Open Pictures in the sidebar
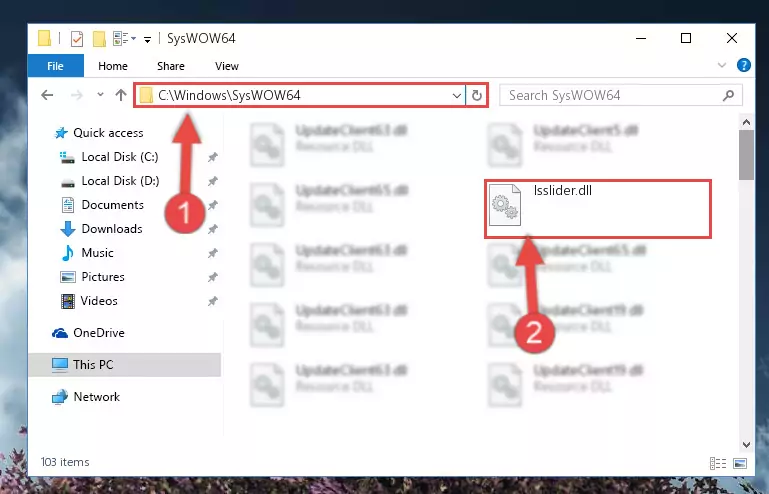 (x=92, y=277)
